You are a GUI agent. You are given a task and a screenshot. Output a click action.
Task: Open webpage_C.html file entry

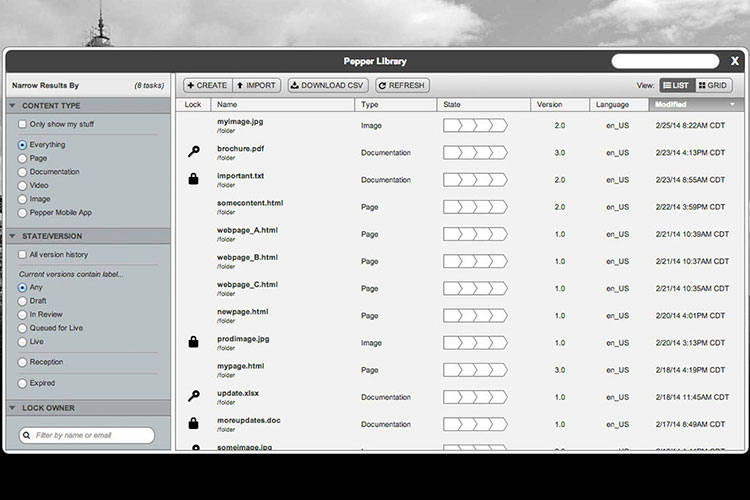click(247, 285)
